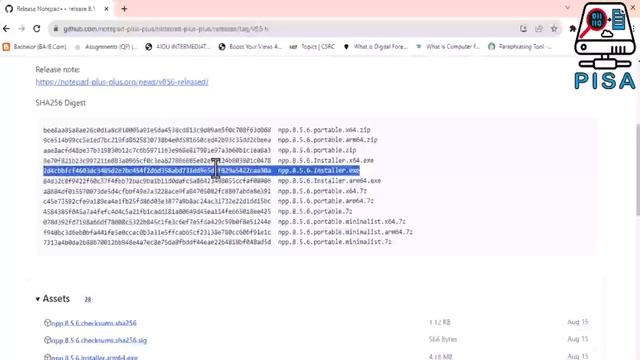The height and width of the screenshot is (360, 640).
Task: Click the install/download icon in address bar
Action: [x=524, y=29]
